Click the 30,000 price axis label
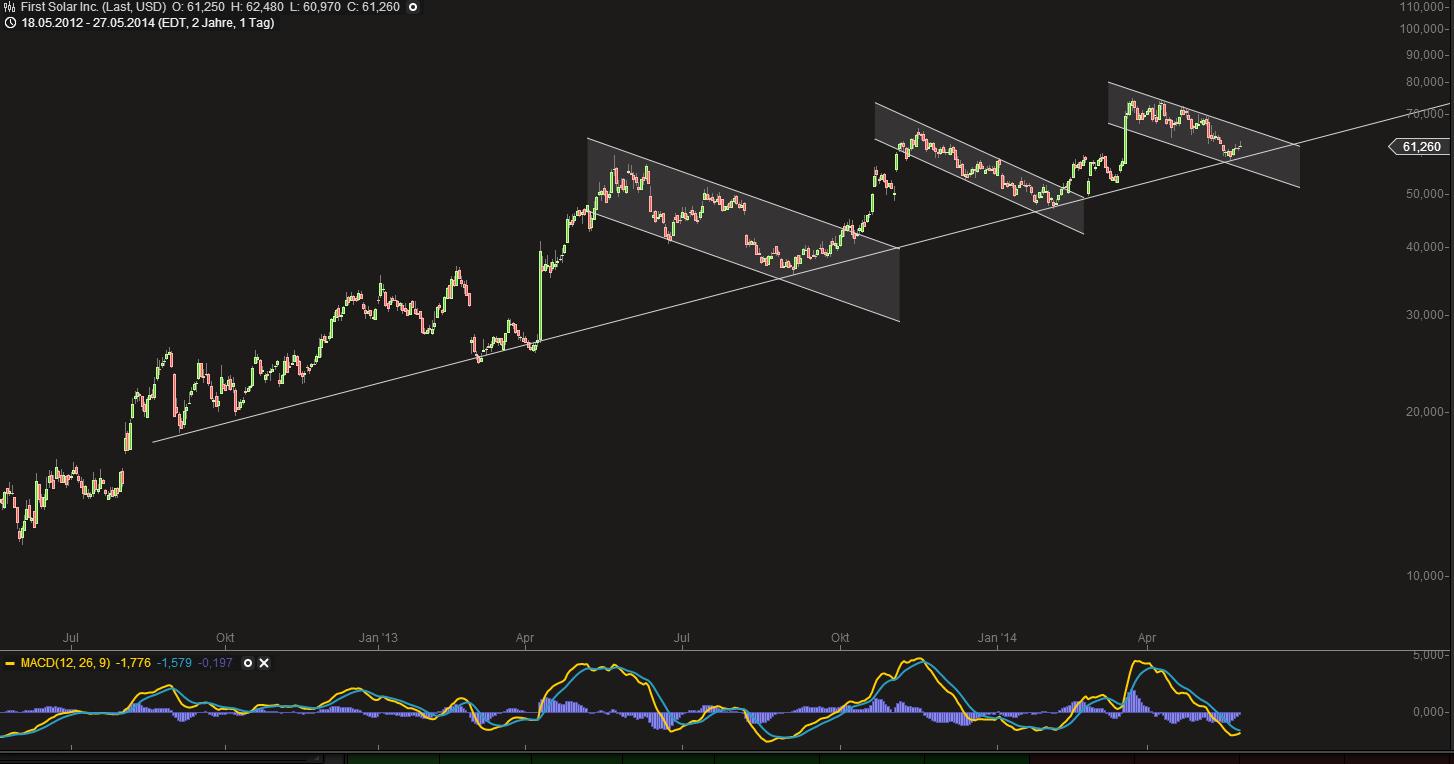1454x764 pixels. pos(1426,315)
